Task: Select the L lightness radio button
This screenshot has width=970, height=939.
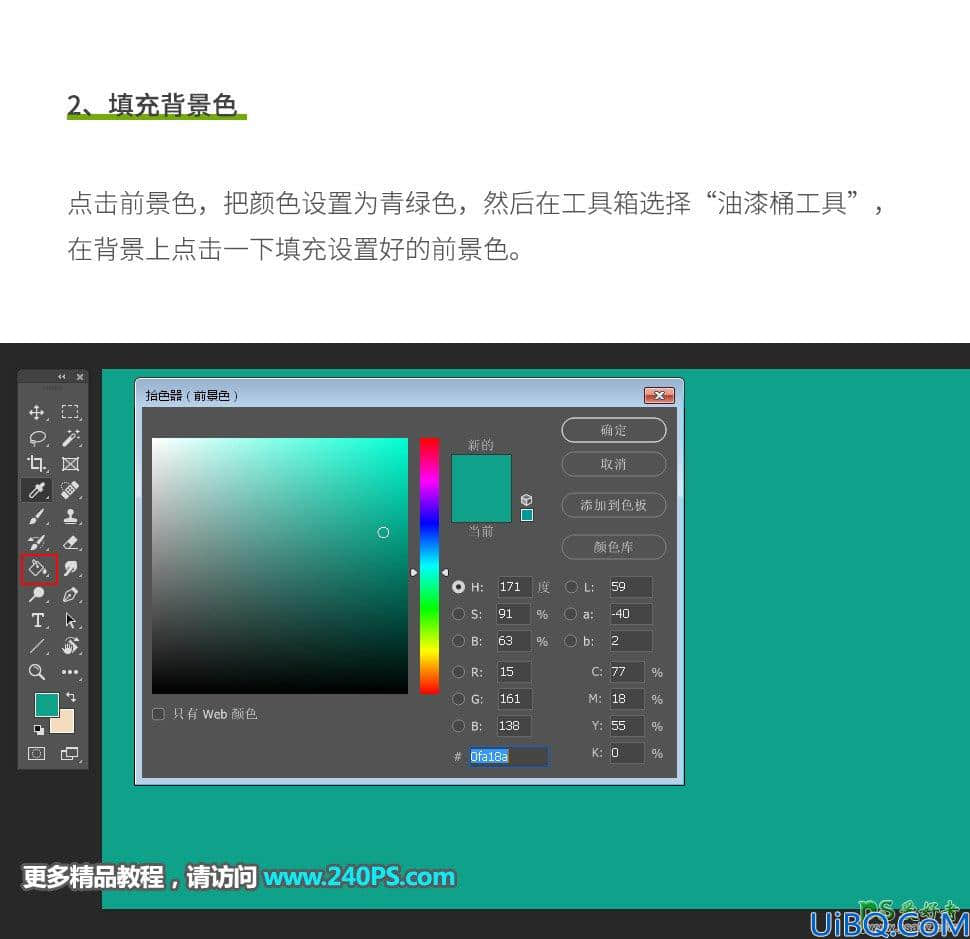Action: click(x=571, y=587)
